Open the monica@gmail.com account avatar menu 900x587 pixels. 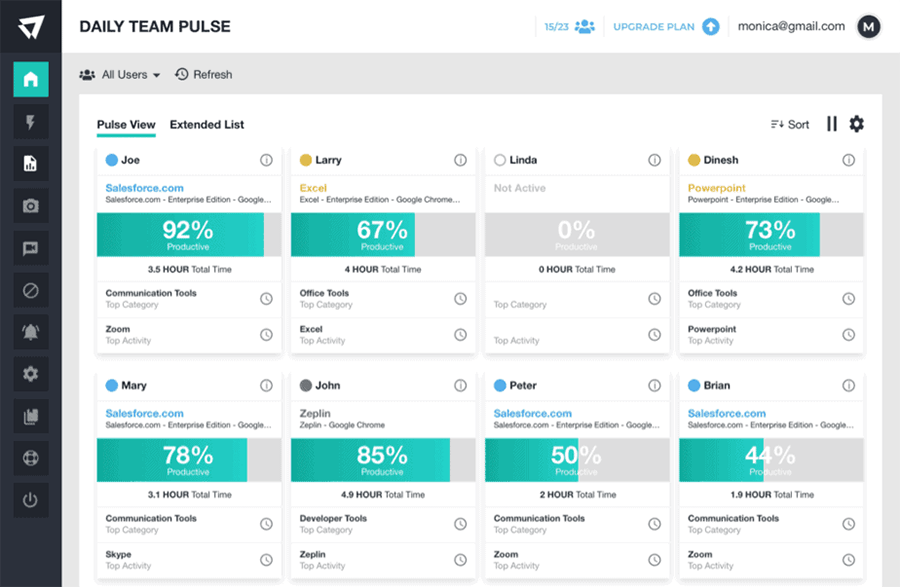tap(868, 27)
